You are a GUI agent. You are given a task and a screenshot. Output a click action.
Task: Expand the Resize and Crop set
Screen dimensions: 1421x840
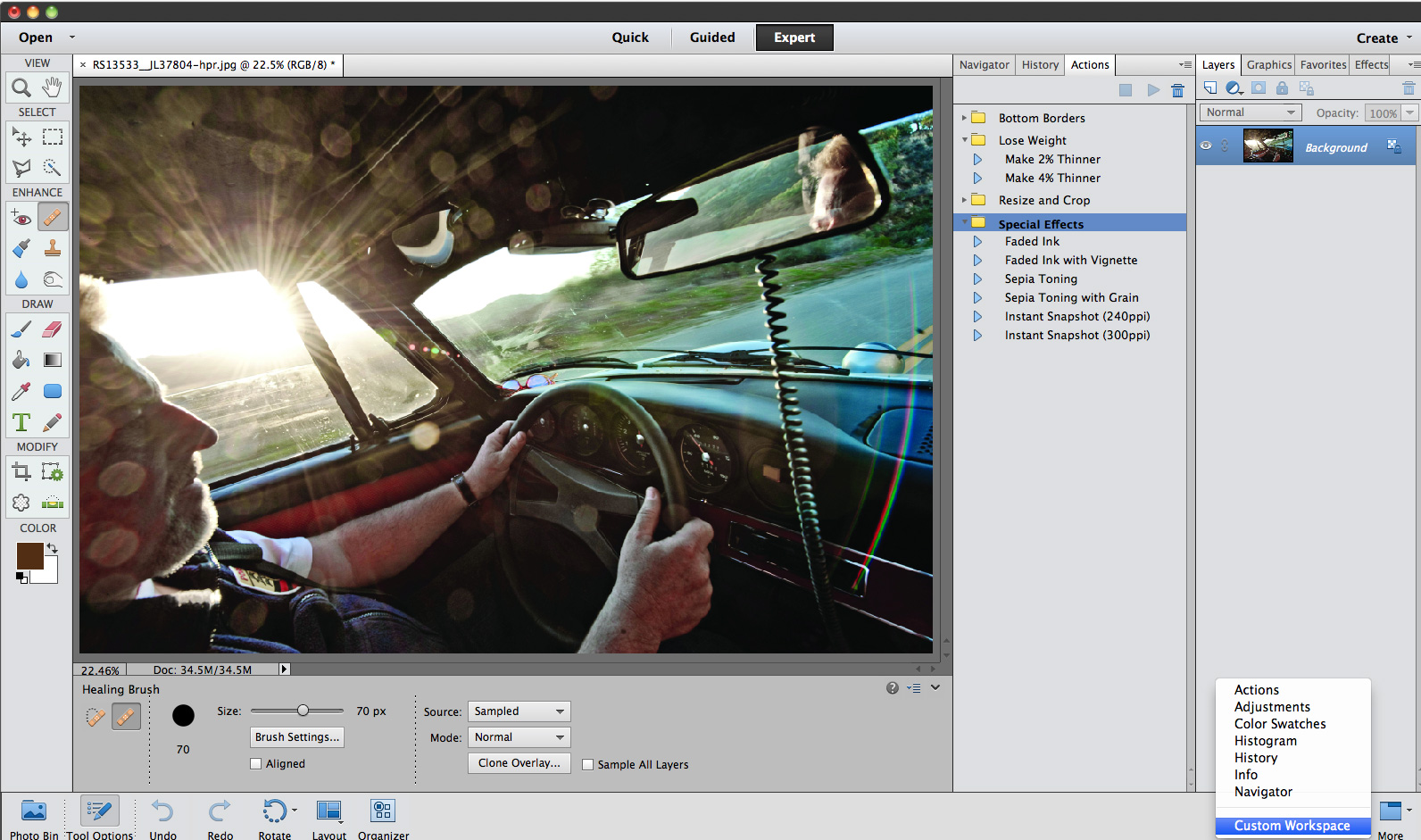click(x=964, y=200)
